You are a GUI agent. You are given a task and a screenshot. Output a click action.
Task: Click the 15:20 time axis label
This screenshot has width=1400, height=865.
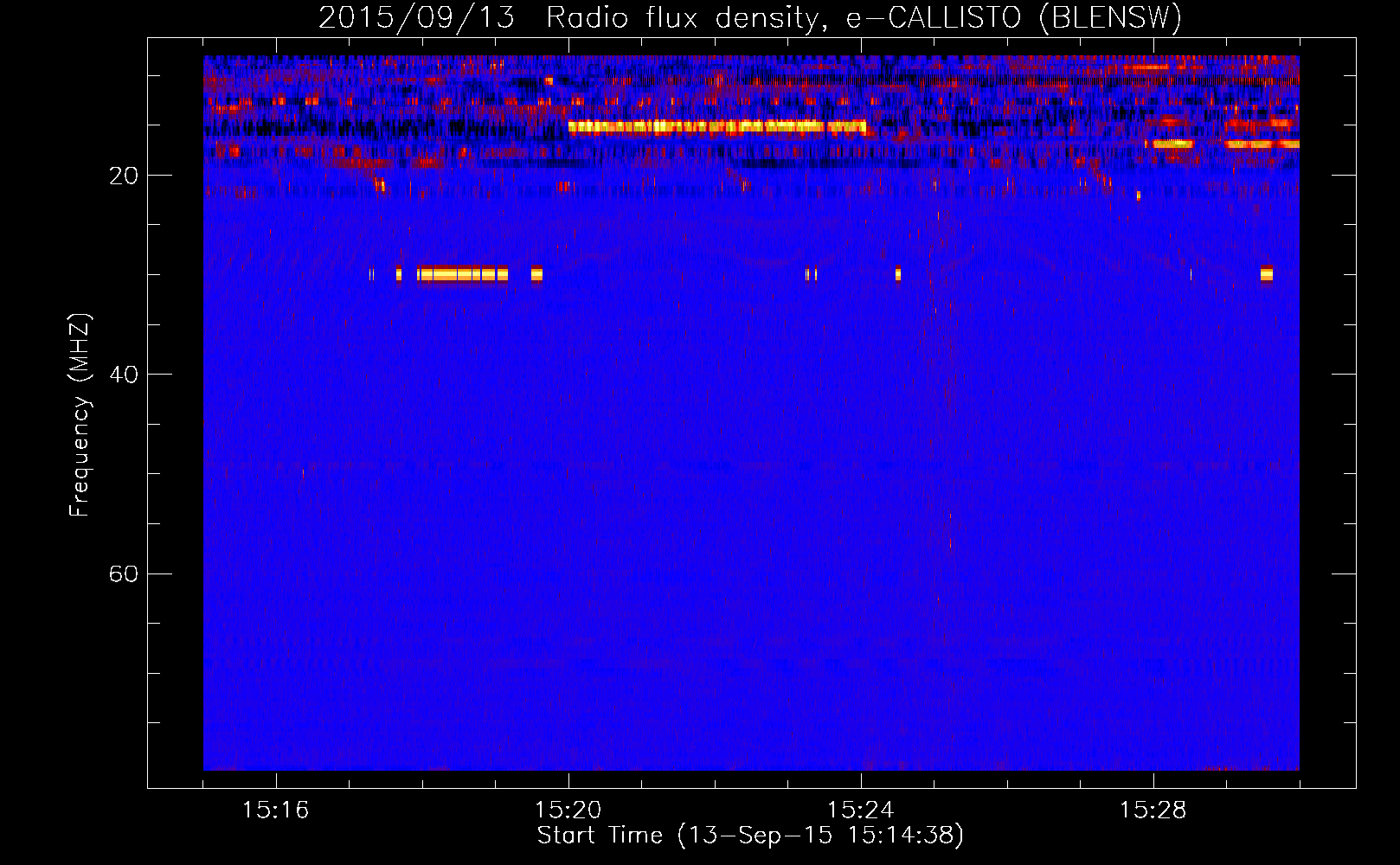click(x=568, y=811)
